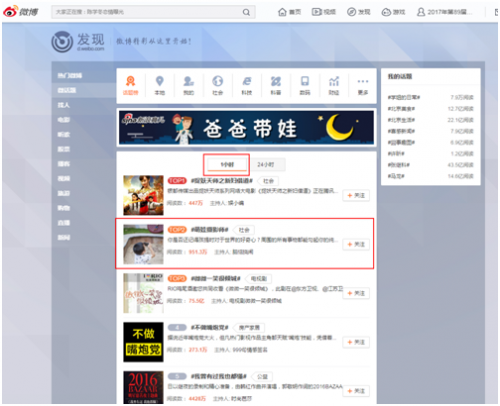The width and height of the screenshot is (500, 406).
Task: Open the 不做嘴炮党 topic thumbnail
Action: (x=143, y=342)
